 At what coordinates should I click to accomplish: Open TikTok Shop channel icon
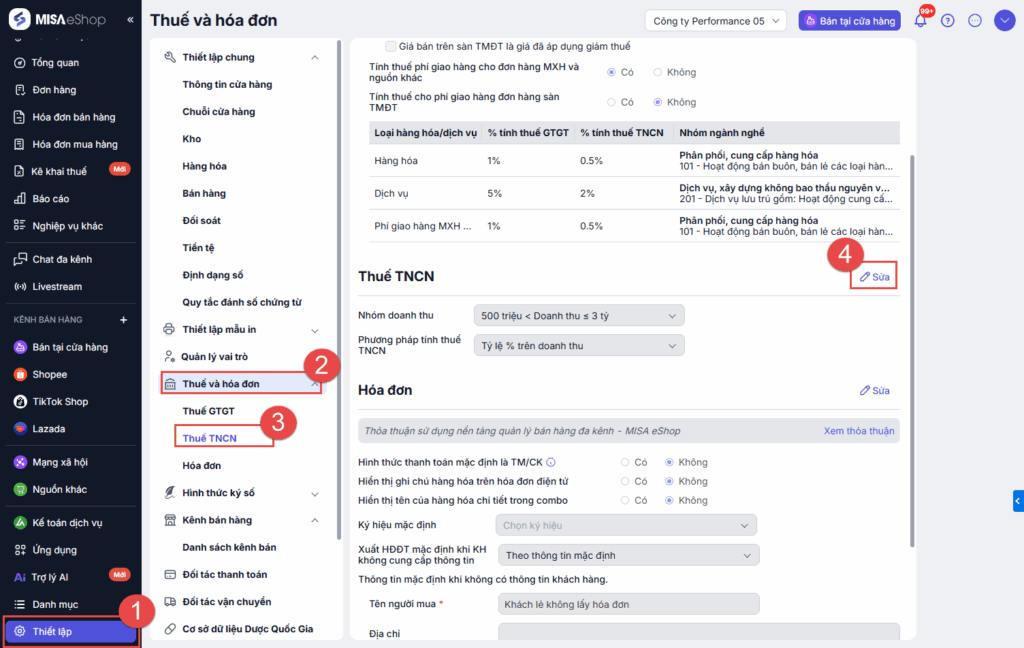coord(20,401)
